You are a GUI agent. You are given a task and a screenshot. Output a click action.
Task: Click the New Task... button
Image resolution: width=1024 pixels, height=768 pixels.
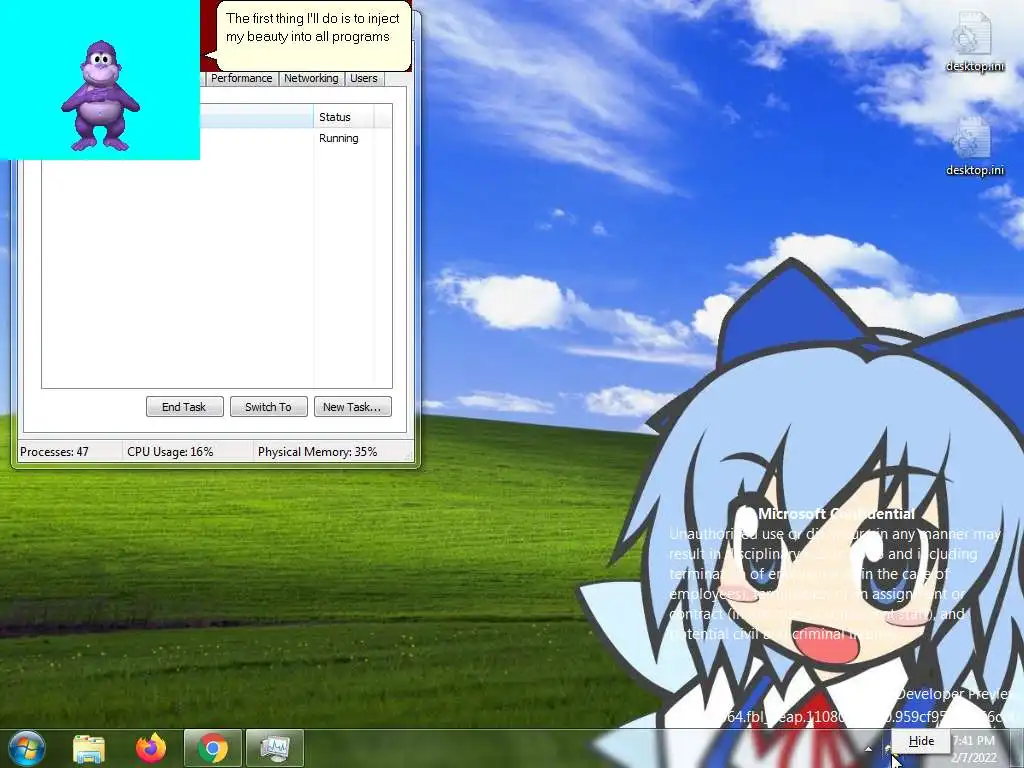pyautogui.click(x=353, y=407)
